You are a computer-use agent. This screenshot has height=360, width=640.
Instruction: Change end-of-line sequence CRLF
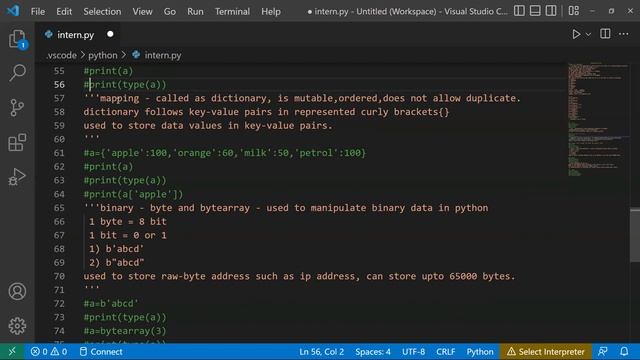coord(445,351)
